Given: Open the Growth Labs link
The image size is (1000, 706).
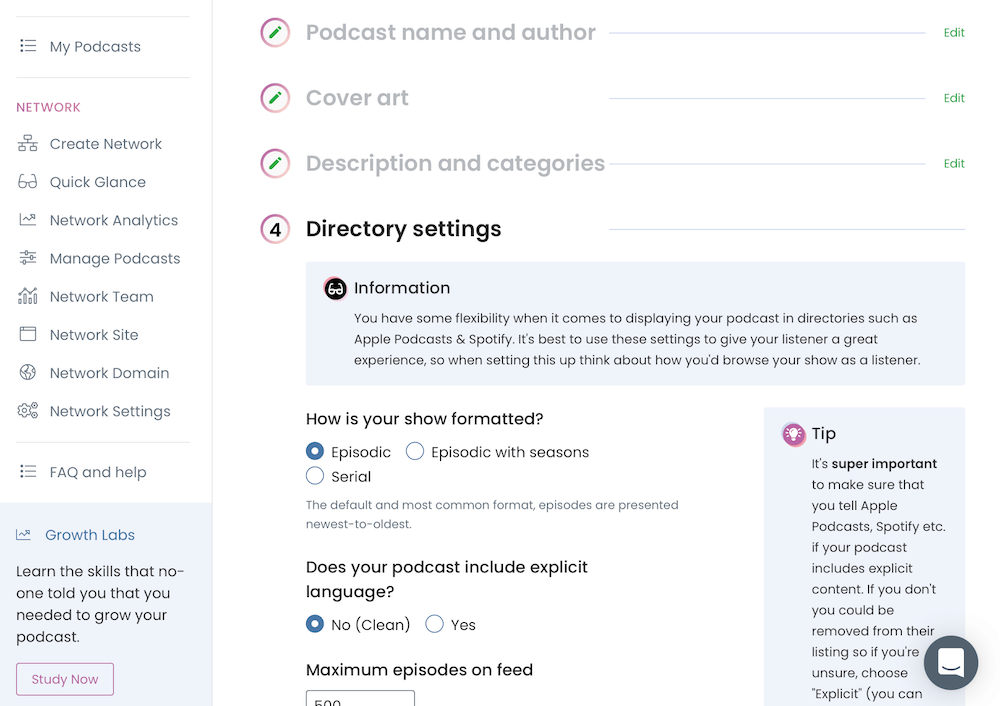Looking at the screenshot, I should coord(90,535).
